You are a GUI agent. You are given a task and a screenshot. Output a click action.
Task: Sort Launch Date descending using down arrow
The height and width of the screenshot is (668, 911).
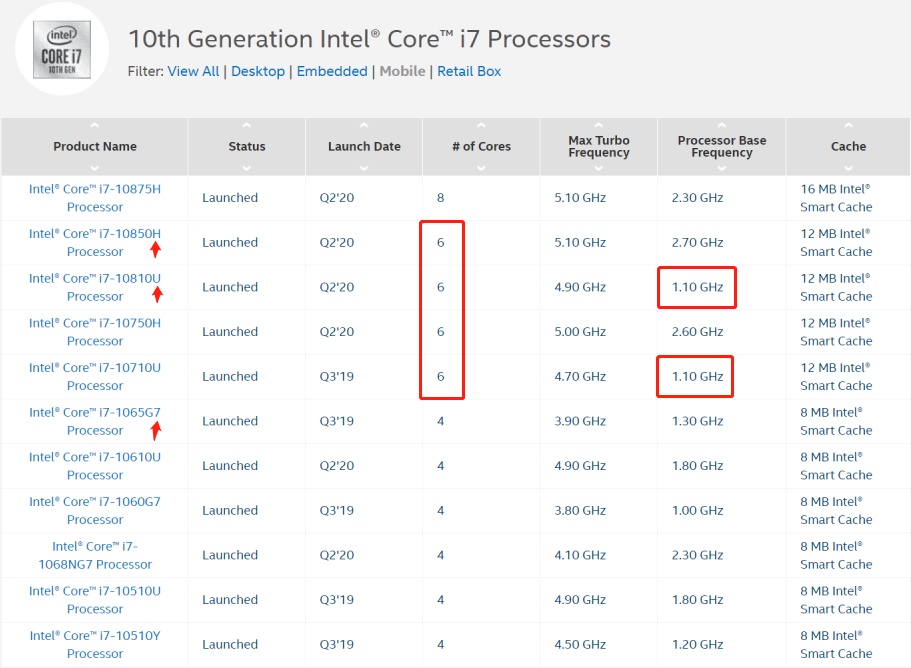coord(364,168)
